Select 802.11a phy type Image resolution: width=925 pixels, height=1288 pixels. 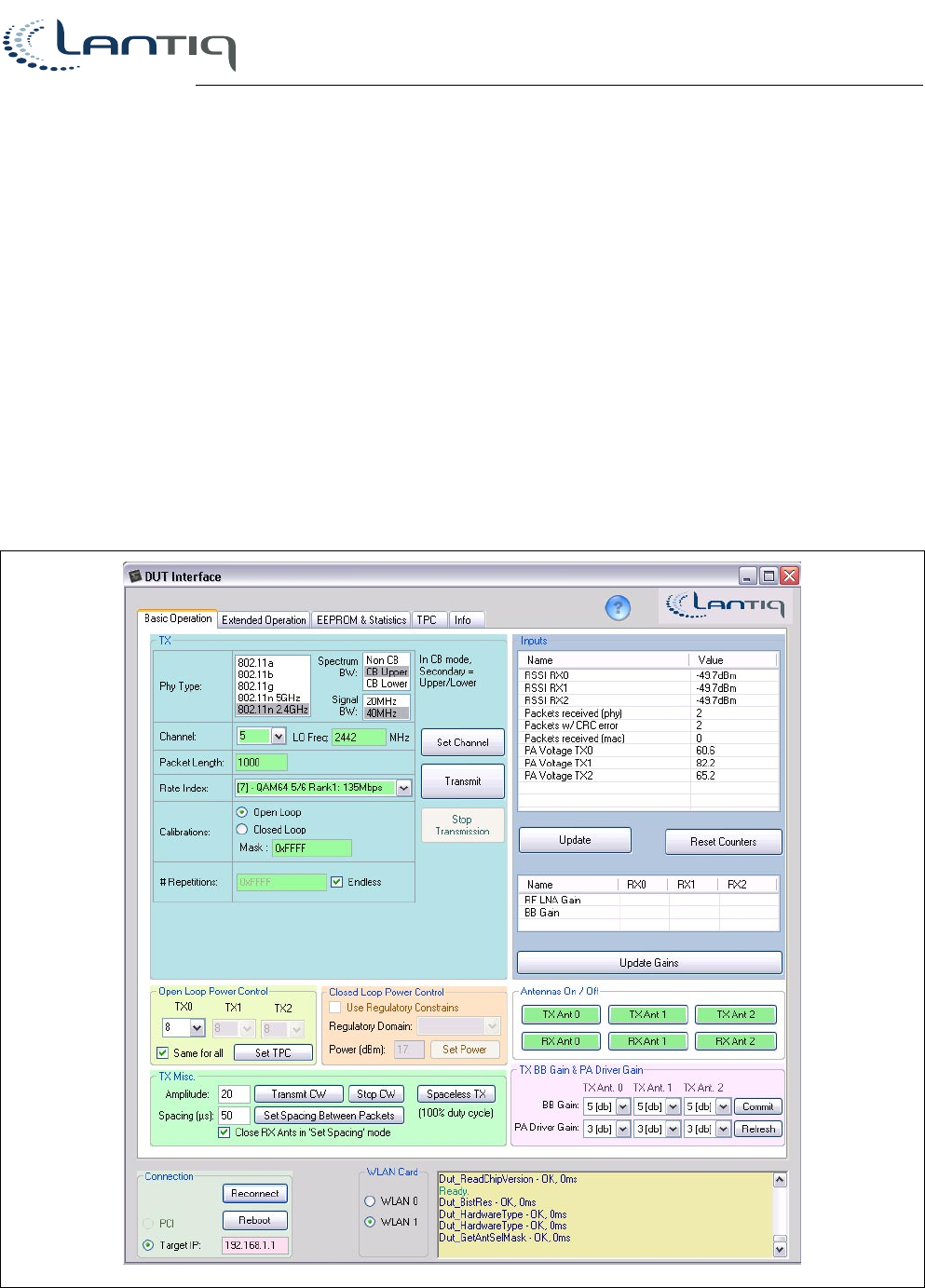pyautogui.click(x=272, y=663)
